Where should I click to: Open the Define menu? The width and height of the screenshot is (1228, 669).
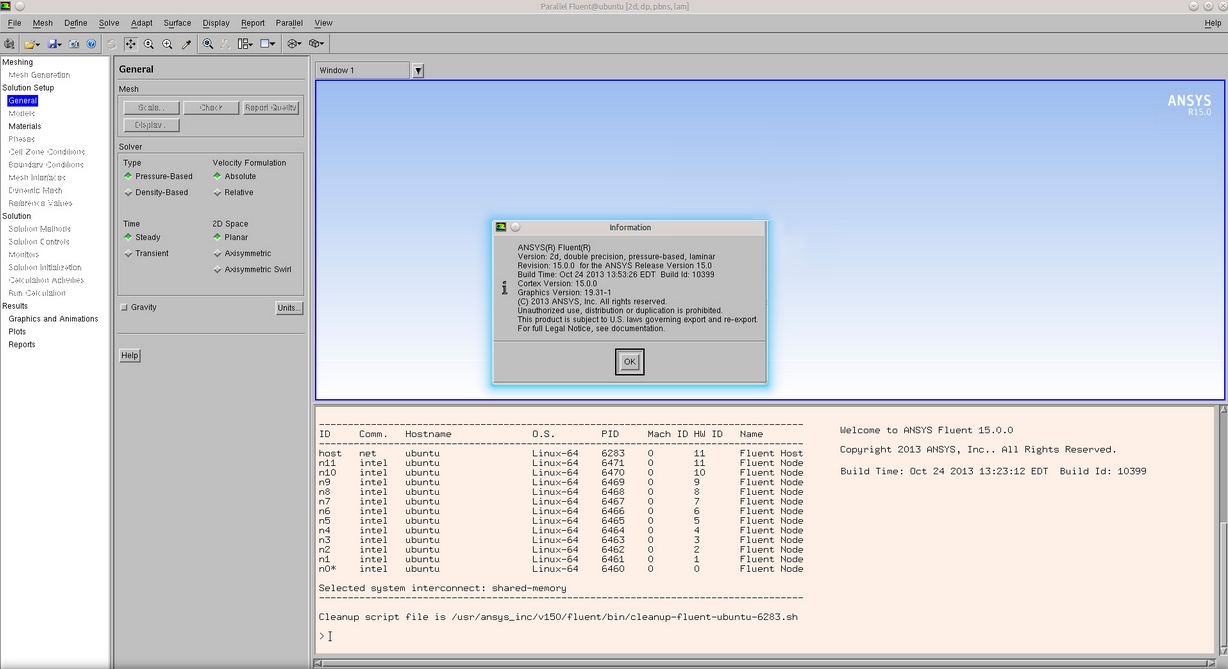[75, 23]
